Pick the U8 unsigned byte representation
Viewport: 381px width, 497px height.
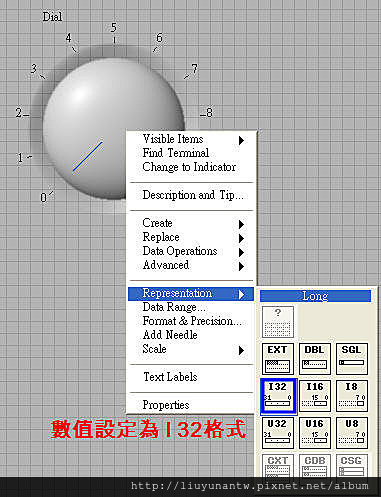(352, 433)
